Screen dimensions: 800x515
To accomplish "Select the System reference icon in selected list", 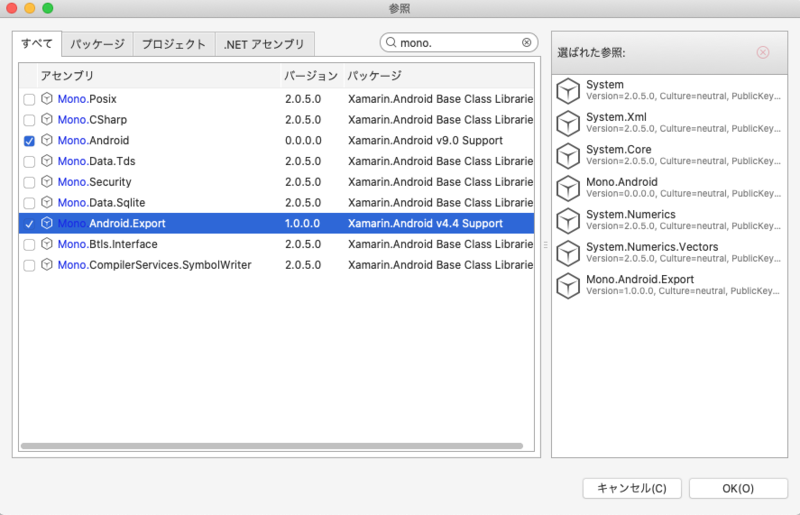I will pyautogui.click(x=568, y=91).
